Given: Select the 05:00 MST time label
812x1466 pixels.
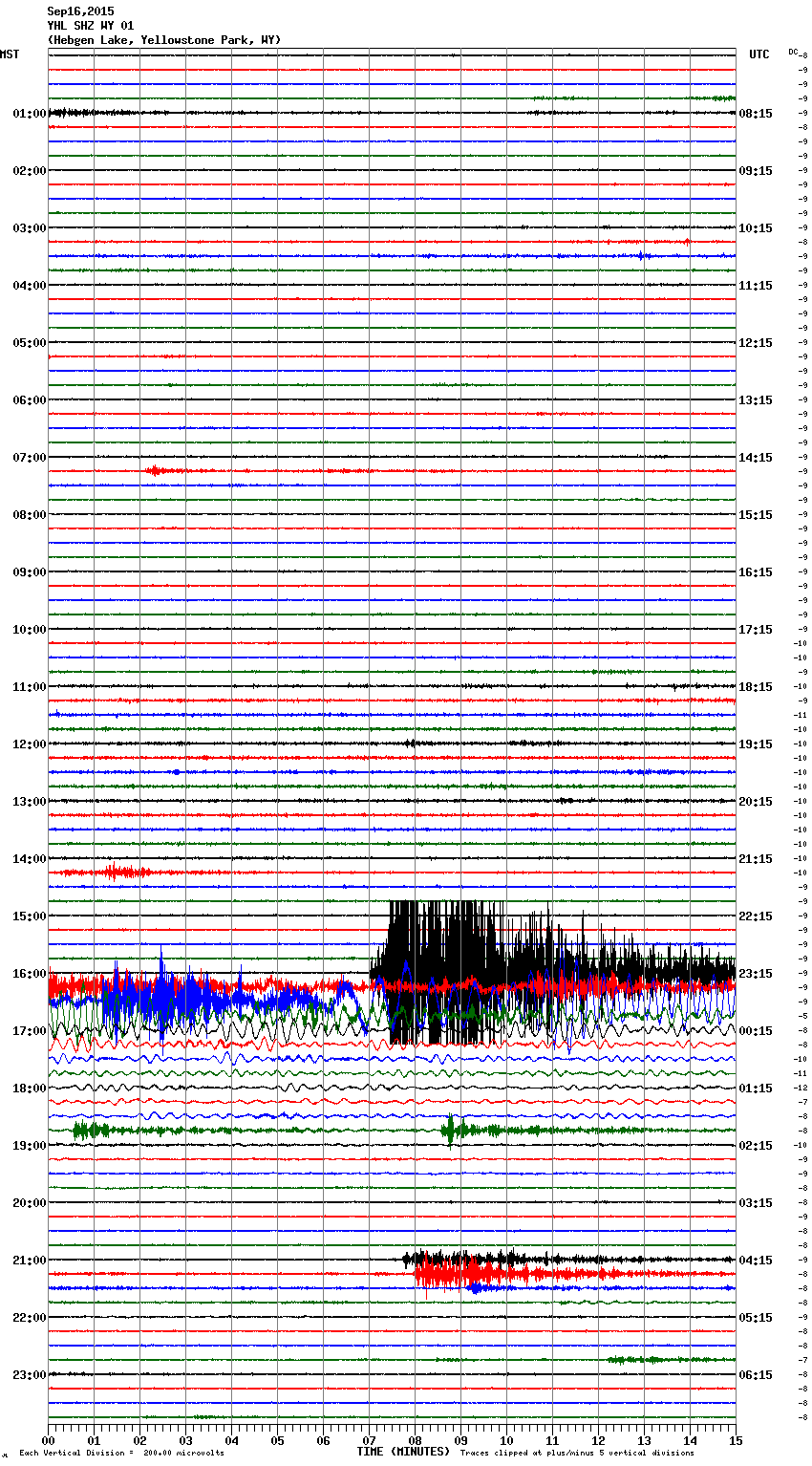Looking at the screenshot, I should (x=29, y=343).
